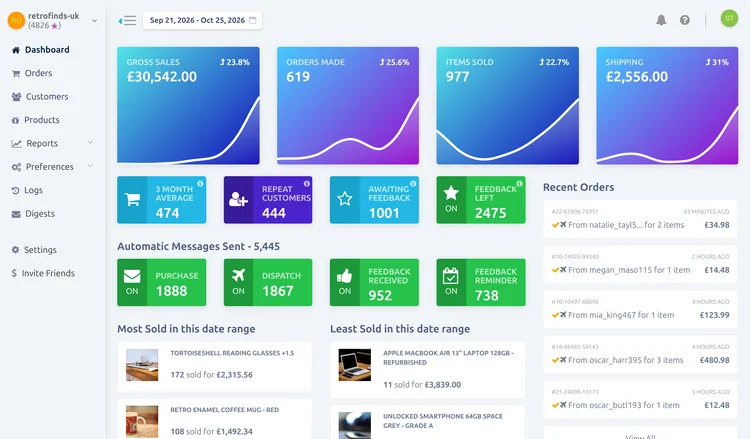Open the Products page
750x439 pixels.
(42, 120)
